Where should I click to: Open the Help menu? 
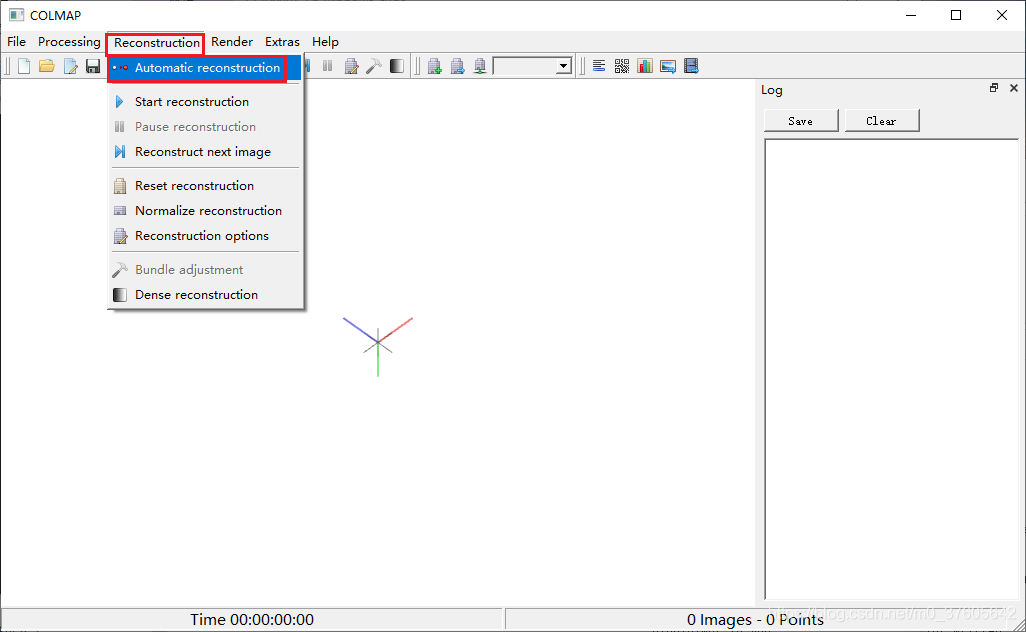[x=325, y=42]
